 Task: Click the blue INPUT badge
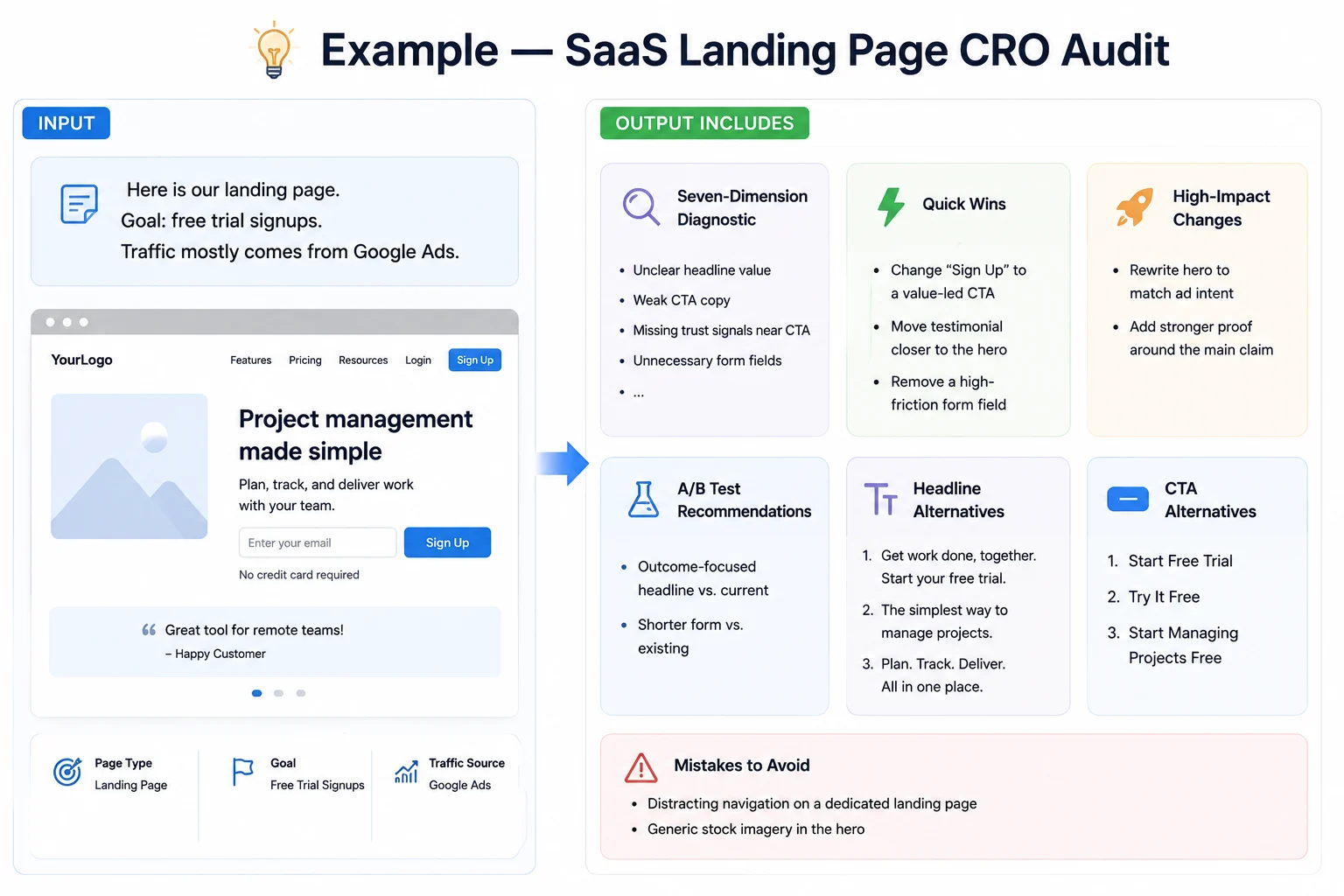(x=66, y=123)
